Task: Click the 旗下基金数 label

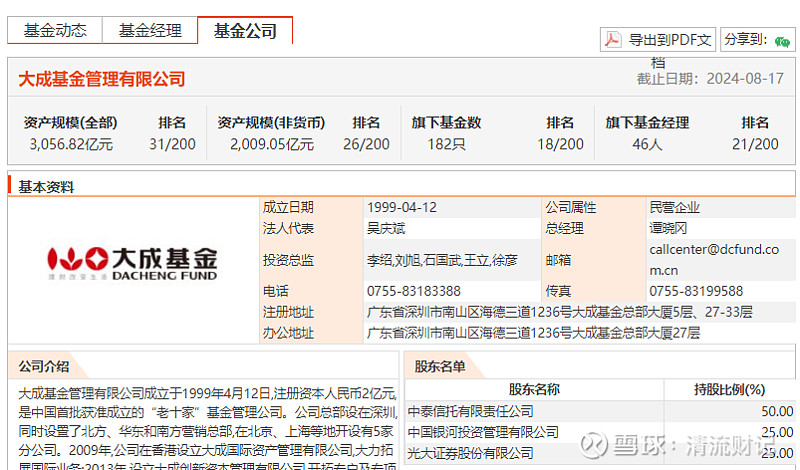Action: click(x=446, y=122)
